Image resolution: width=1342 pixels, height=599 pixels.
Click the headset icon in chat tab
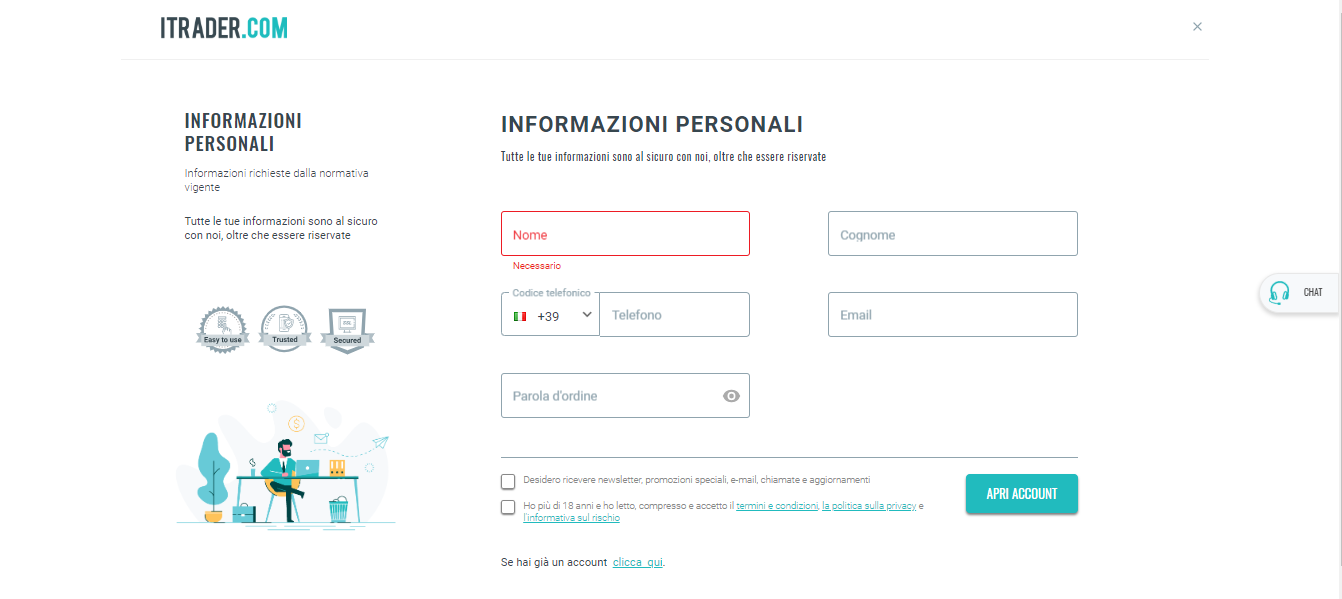[1278, 293]
